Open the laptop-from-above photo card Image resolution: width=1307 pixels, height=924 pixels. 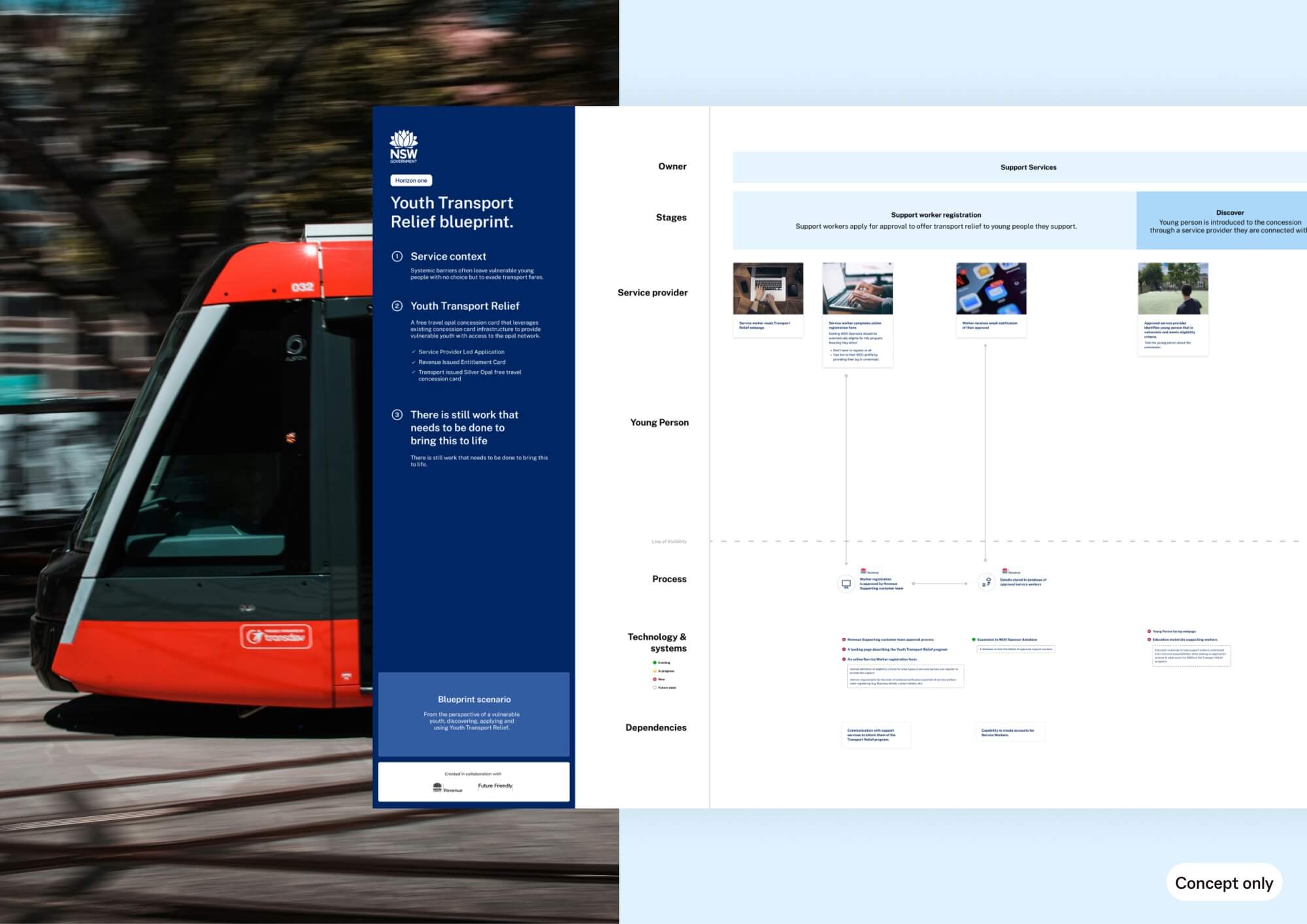768,300
